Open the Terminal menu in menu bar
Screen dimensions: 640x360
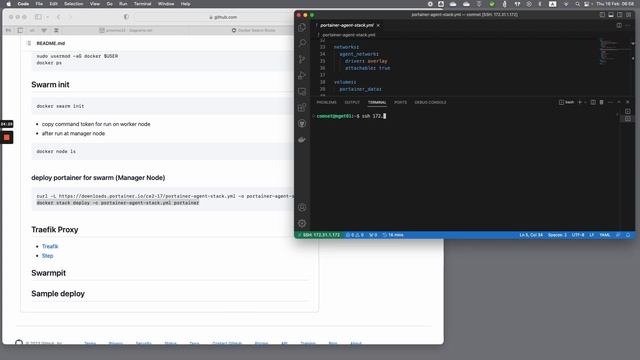142,4
